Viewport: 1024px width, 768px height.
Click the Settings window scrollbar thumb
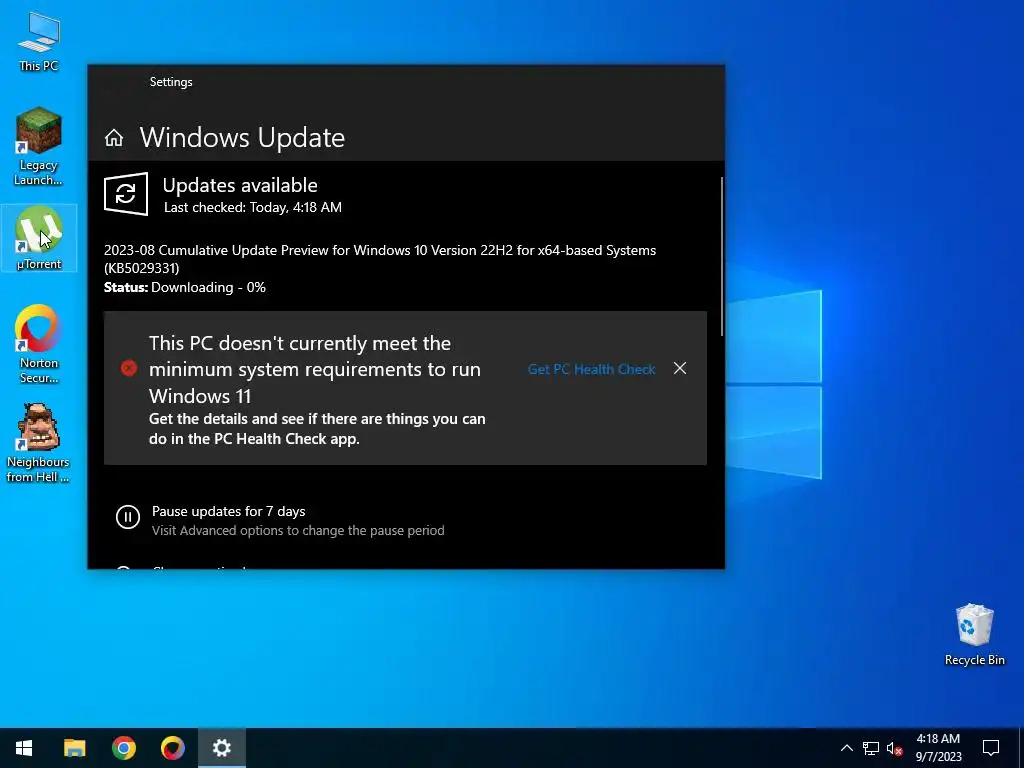[x=722, y=256]
